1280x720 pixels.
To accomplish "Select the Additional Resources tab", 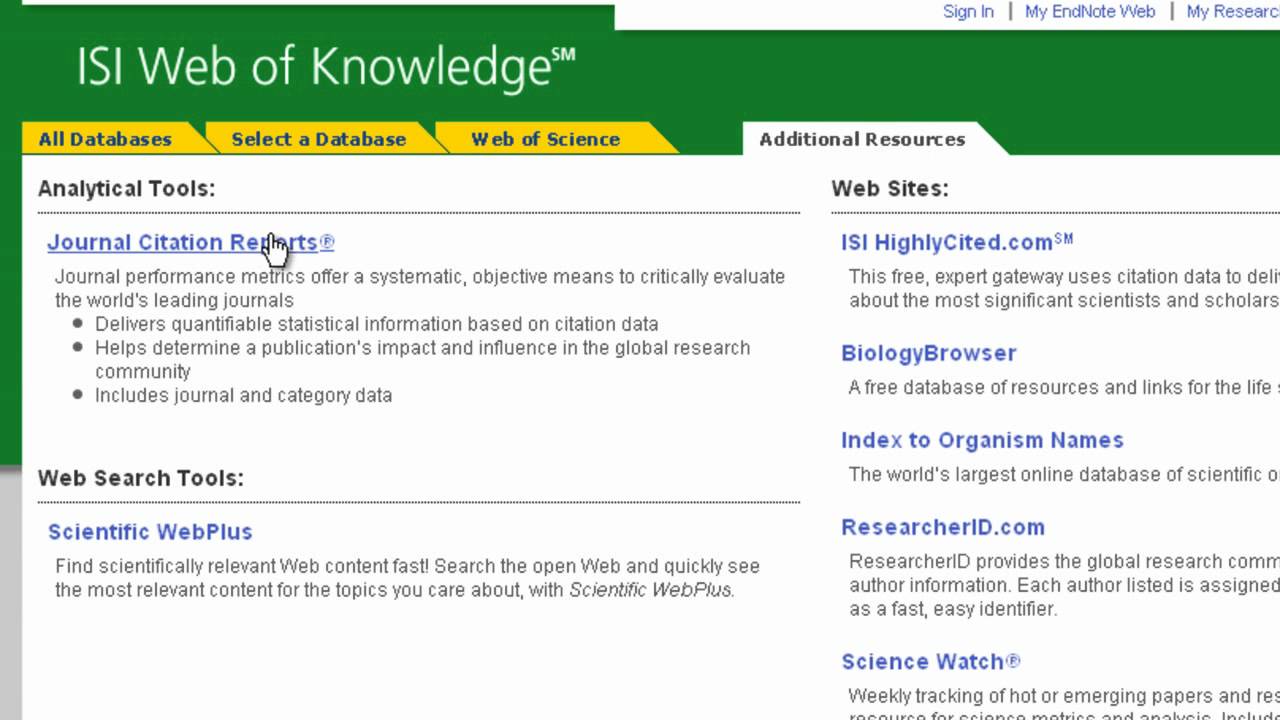I will point(861,140).
